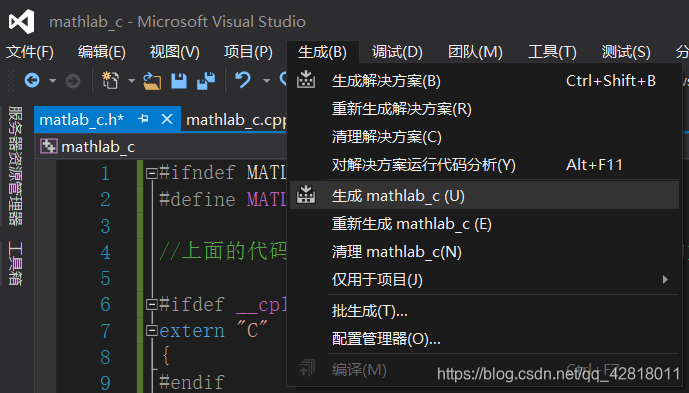This screenshot has height=393, width=689.
Task: Open the 工具(T) menu
Action: point(552,52)
